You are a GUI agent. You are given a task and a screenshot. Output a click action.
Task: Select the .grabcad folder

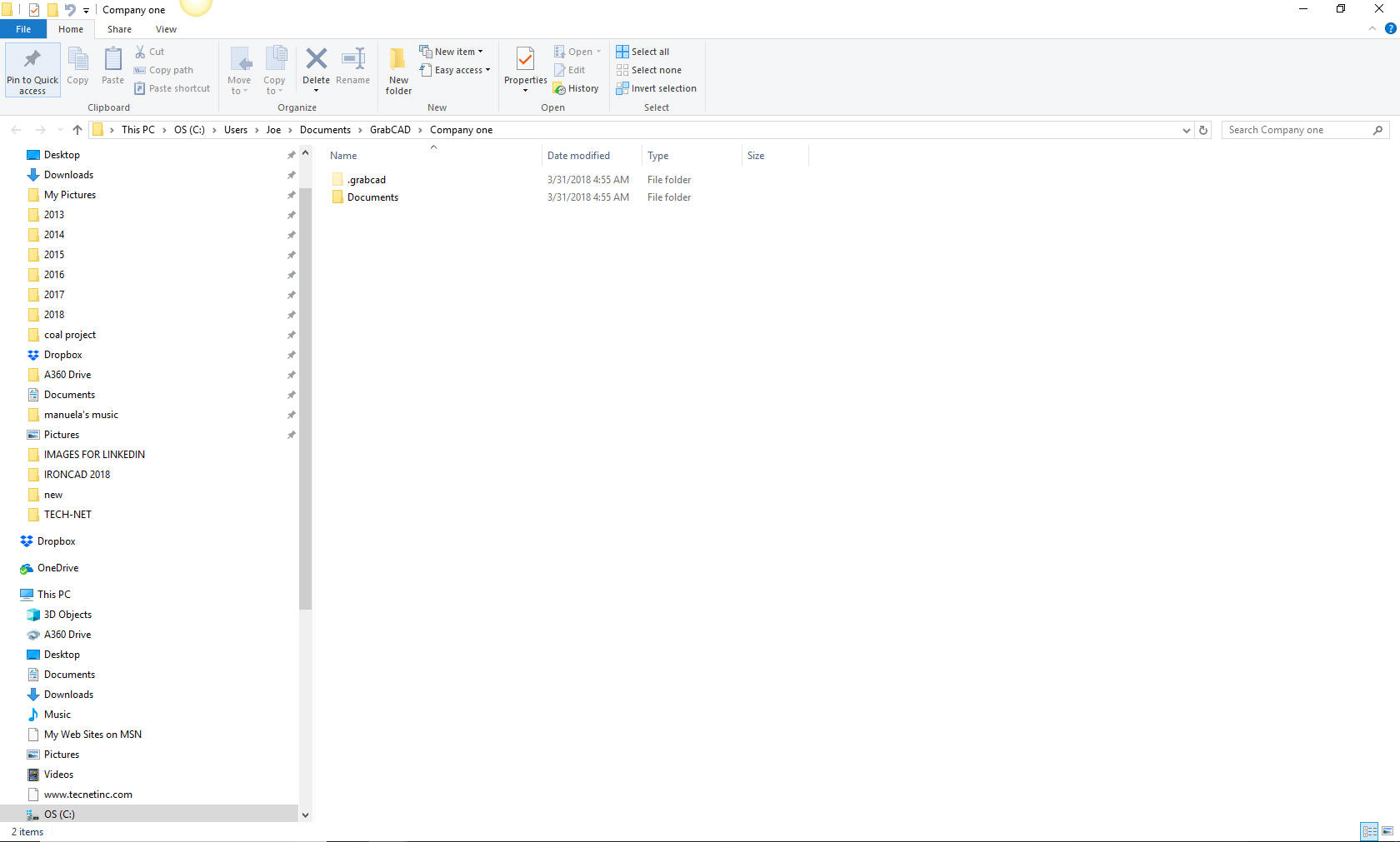pos(359,180)
